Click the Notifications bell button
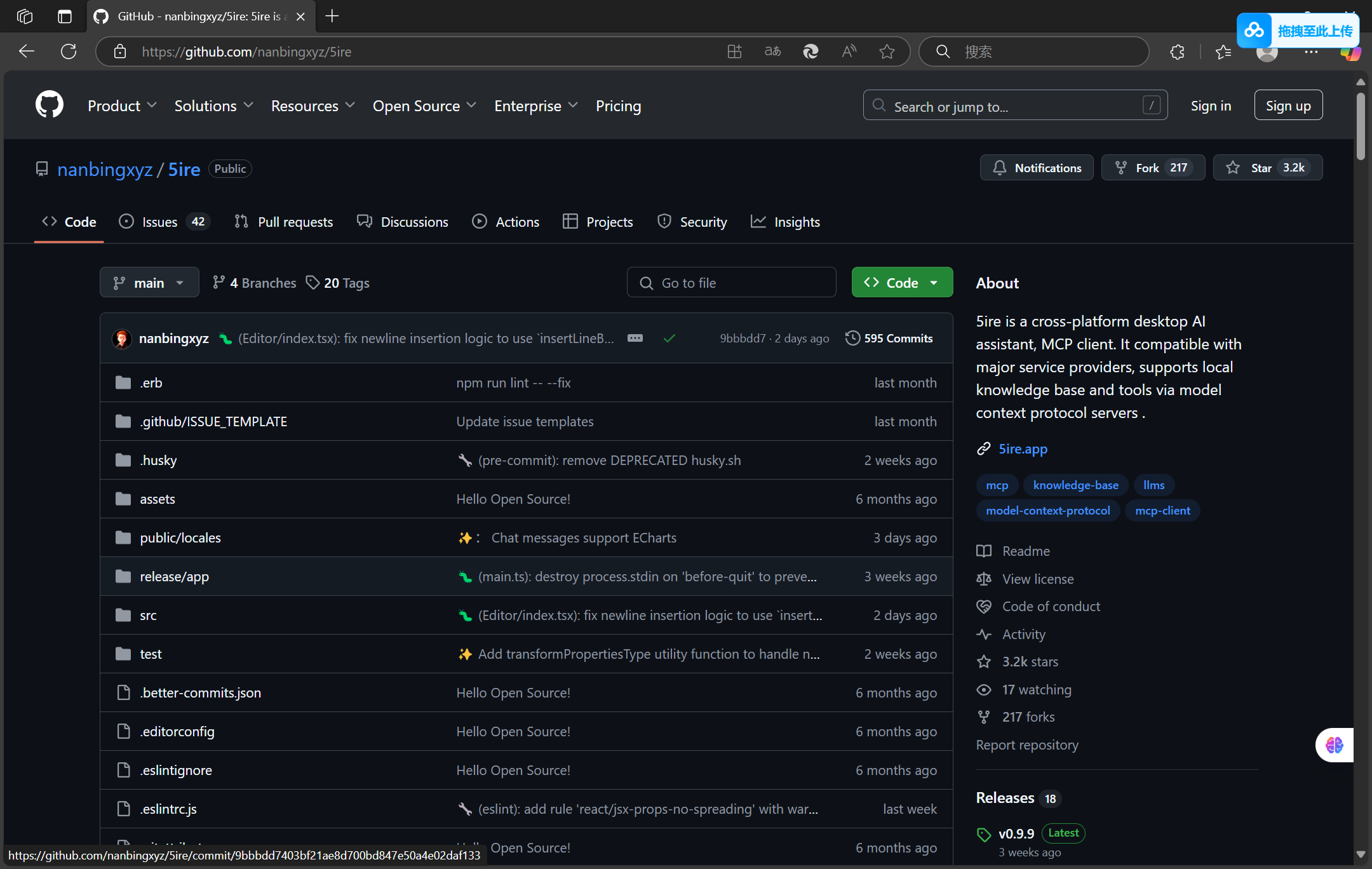Image resolution: width=1372 pixels, height=869 pixels. point(1036,168)
